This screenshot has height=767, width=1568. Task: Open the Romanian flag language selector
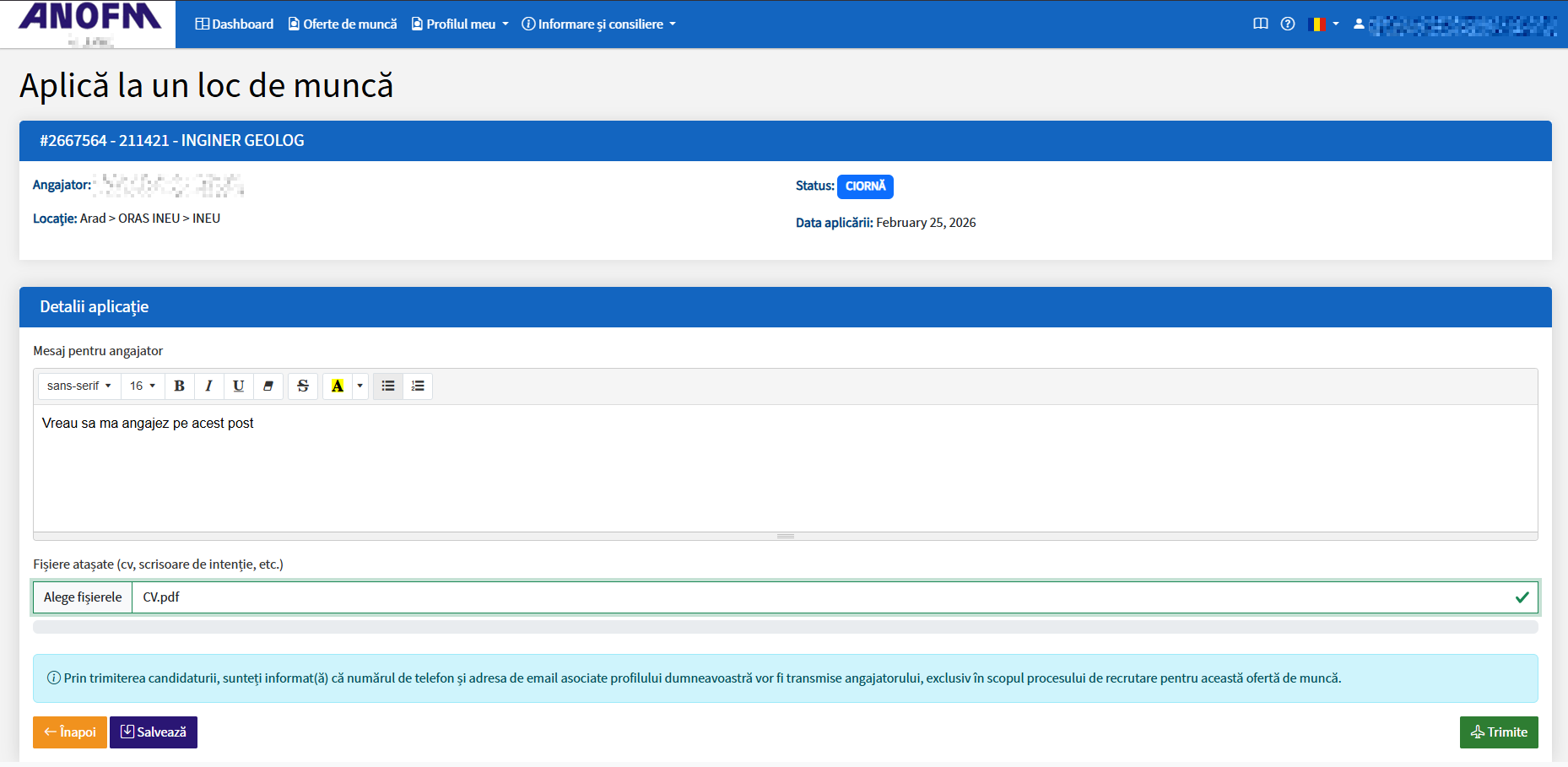(x=1322, y=24)
